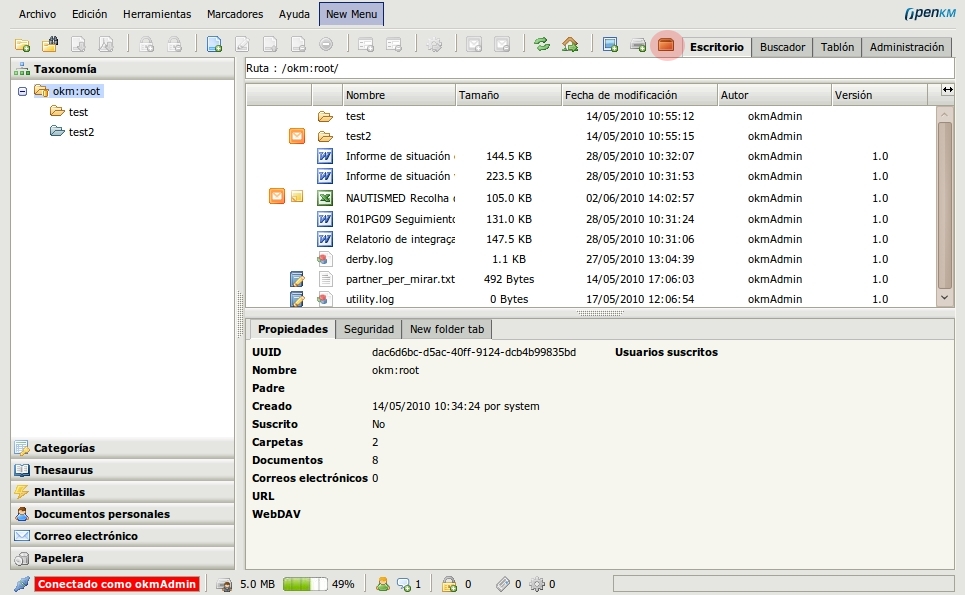The width and height of the screenshot is (965, 595).
Task: Open the Marcadores menu
Action: (235, 14)
